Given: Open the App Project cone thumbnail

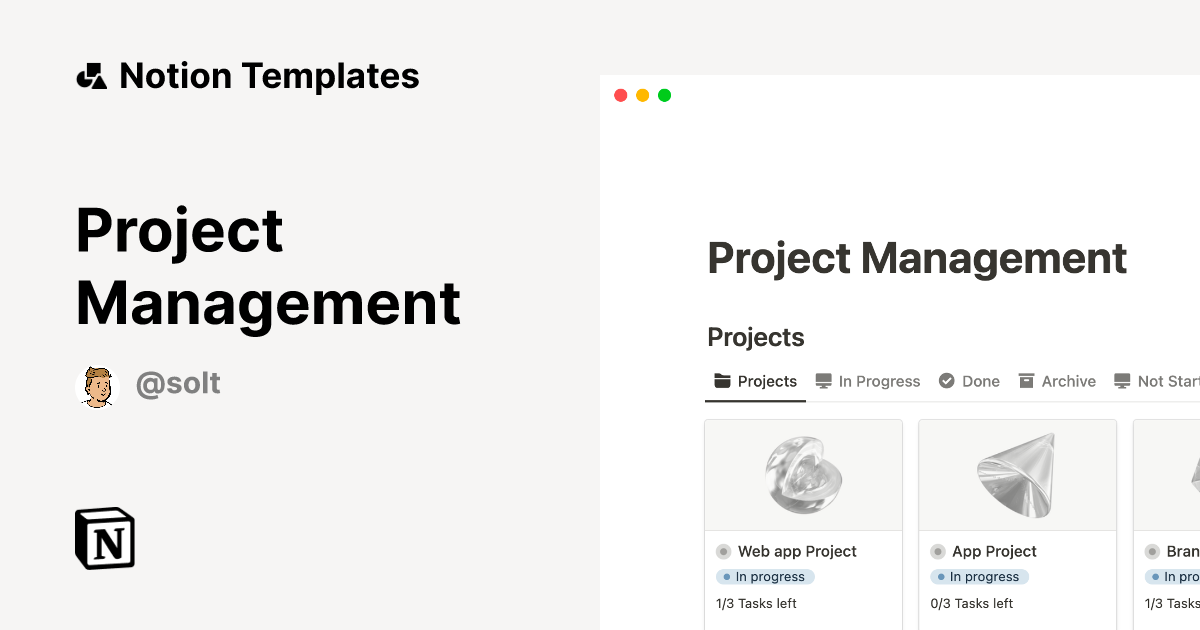Looking at the screenshot, I should (1017, 474).
